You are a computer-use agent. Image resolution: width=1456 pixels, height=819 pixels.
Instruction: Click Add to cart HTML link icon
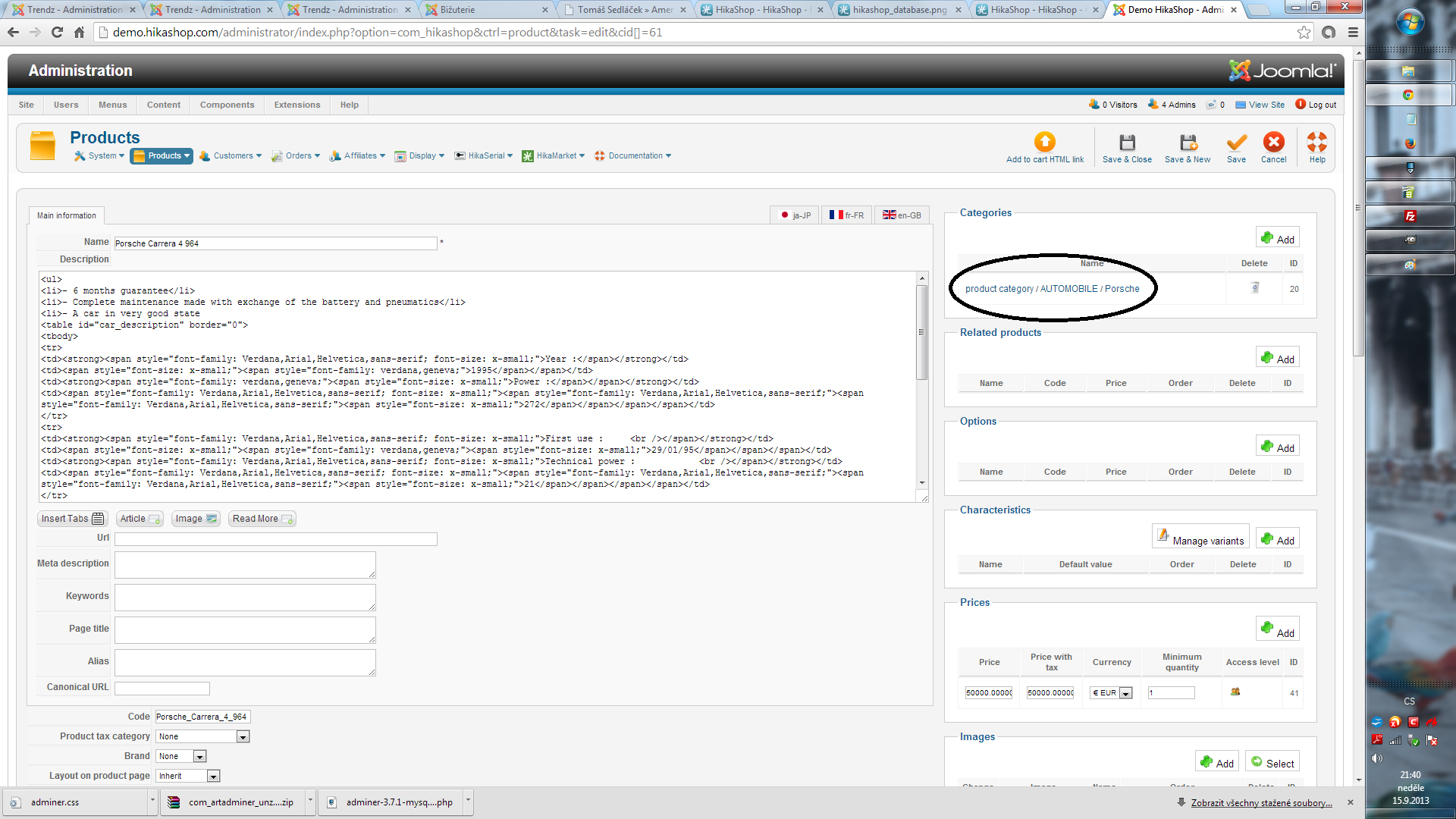(1045, 142)
